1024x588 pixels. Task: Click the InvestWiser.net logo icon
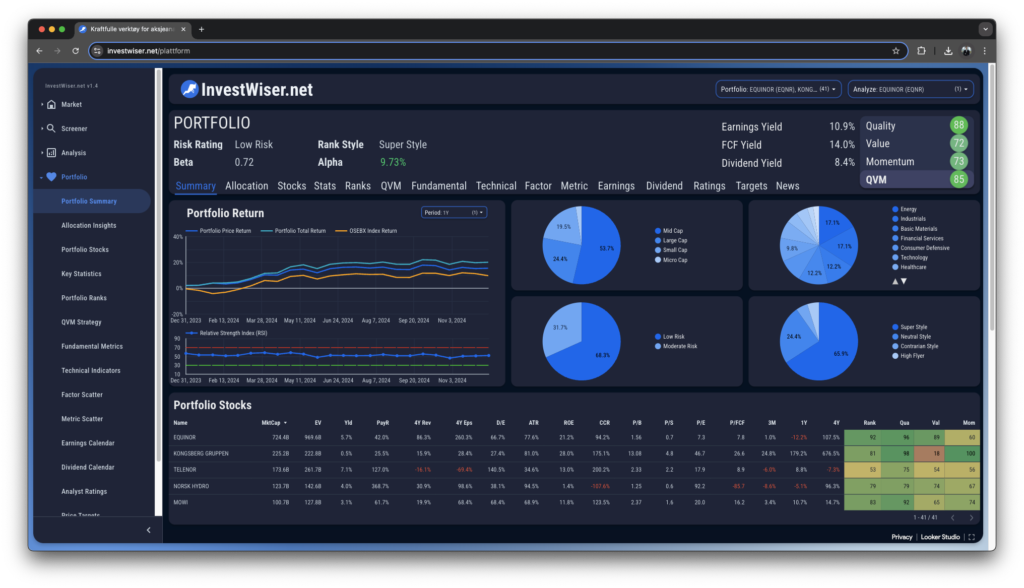pos(189,90)
